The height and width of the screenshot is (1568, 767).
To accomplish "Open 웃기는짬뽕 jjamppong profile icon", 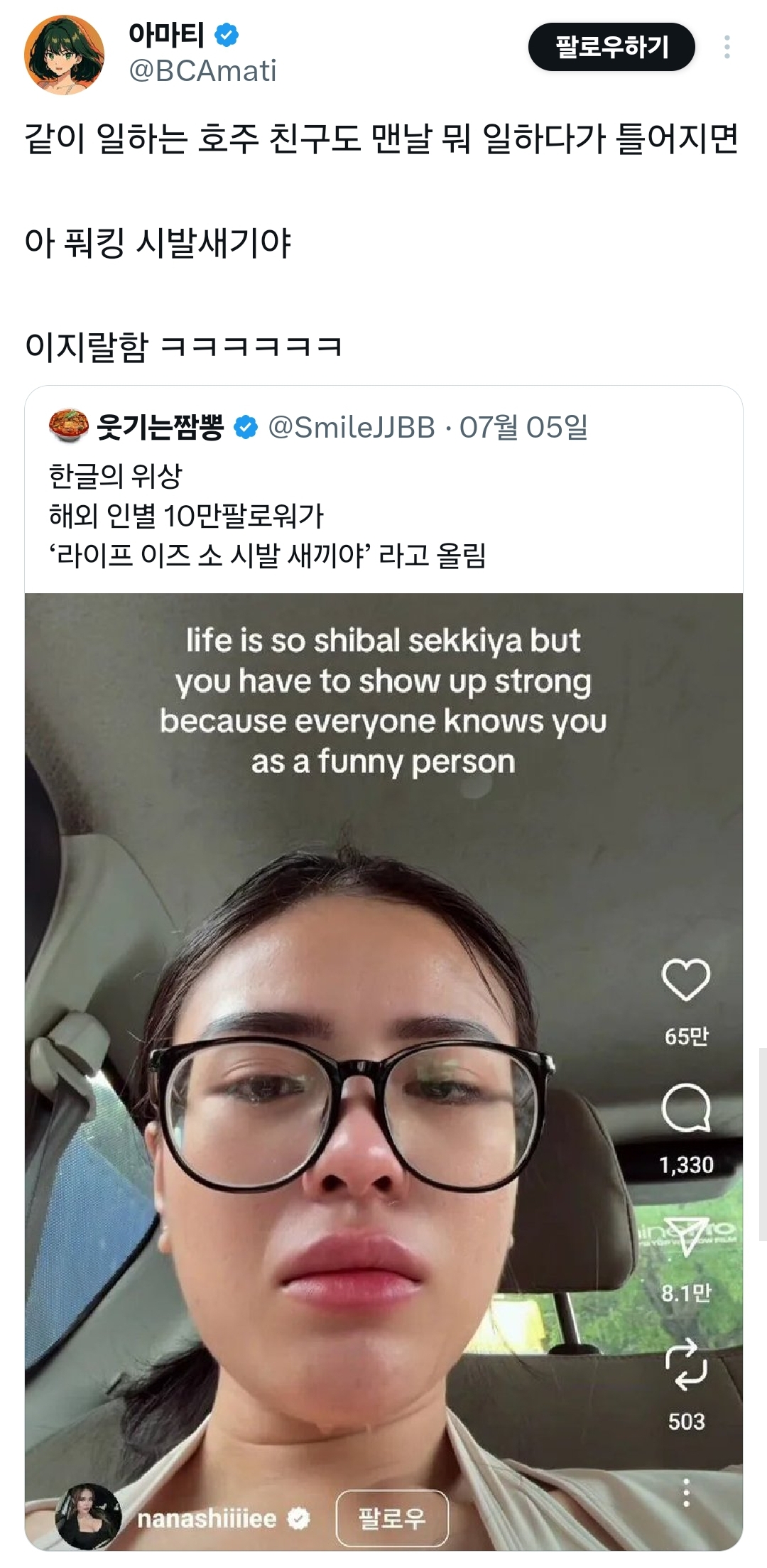I will [x=68, y=426].
